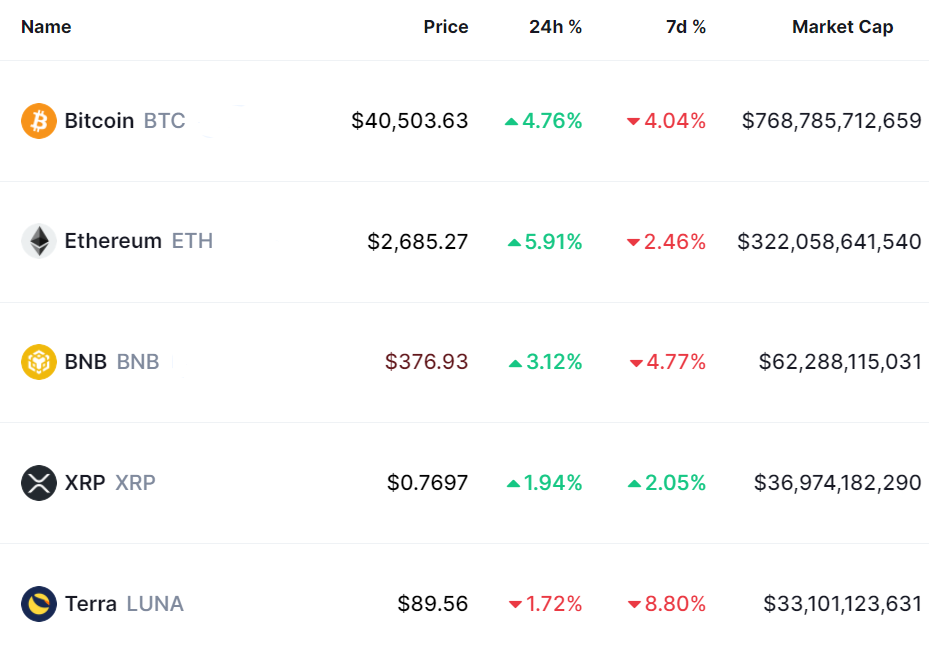Click the XRP black logo icon

[x=39, y=483]
